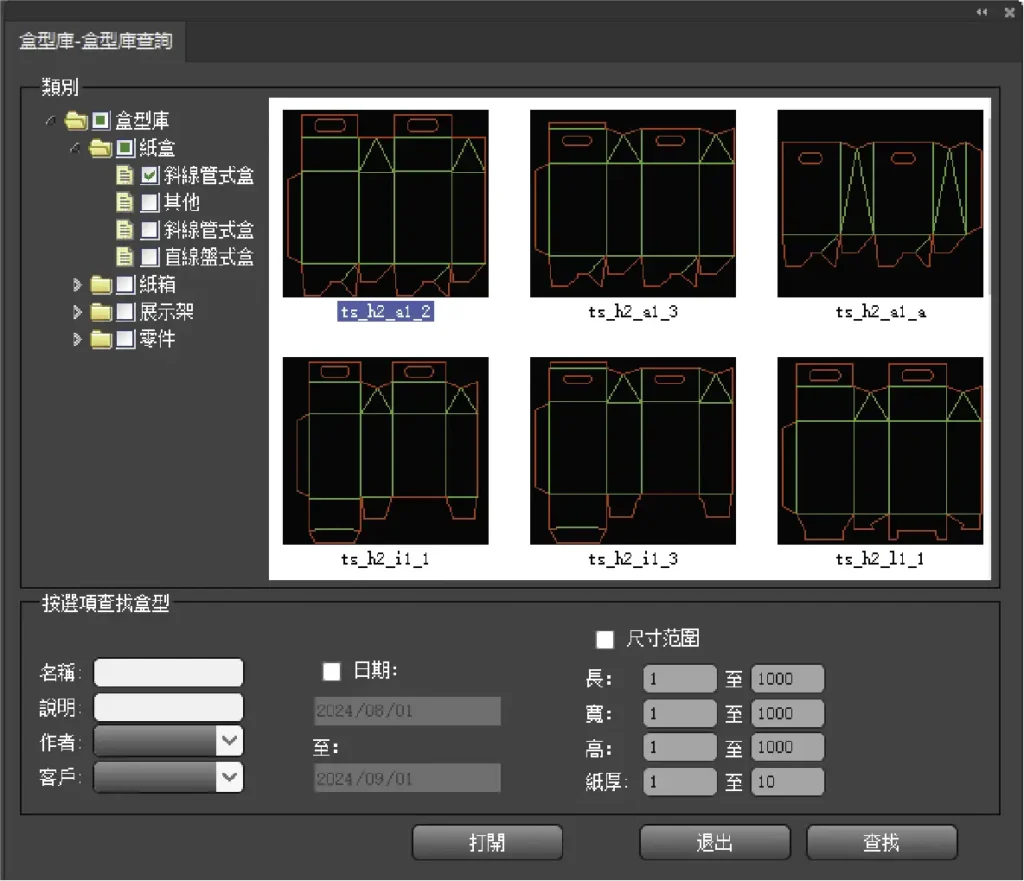The width and height of the screenshot is (1024, 881).
Task: Click the 零件 folder icon
Action: coord(101,340)
